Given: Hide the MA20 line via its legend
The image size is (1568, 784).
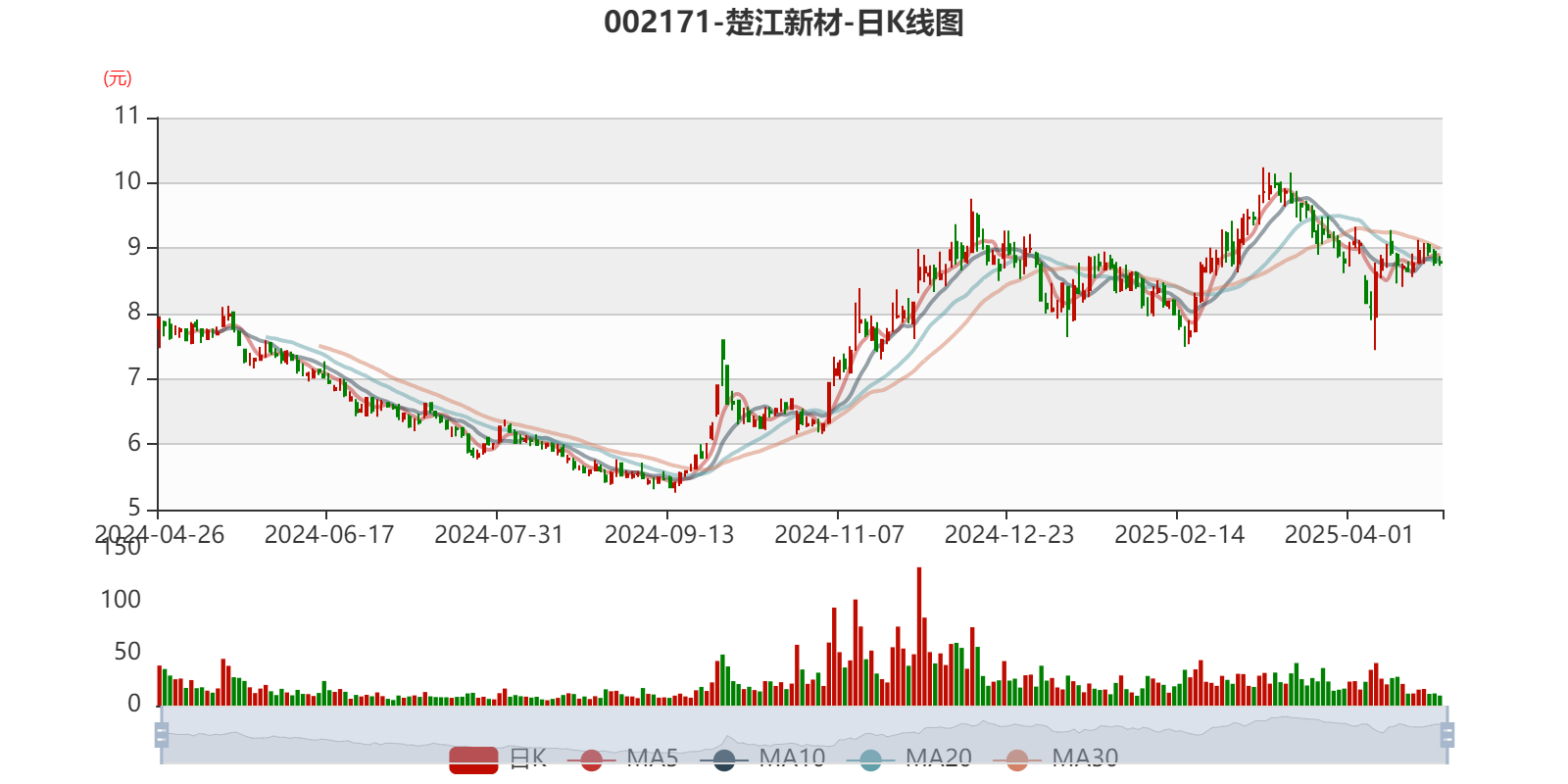Looking at the screenshot, I should [x=870, y=759].
